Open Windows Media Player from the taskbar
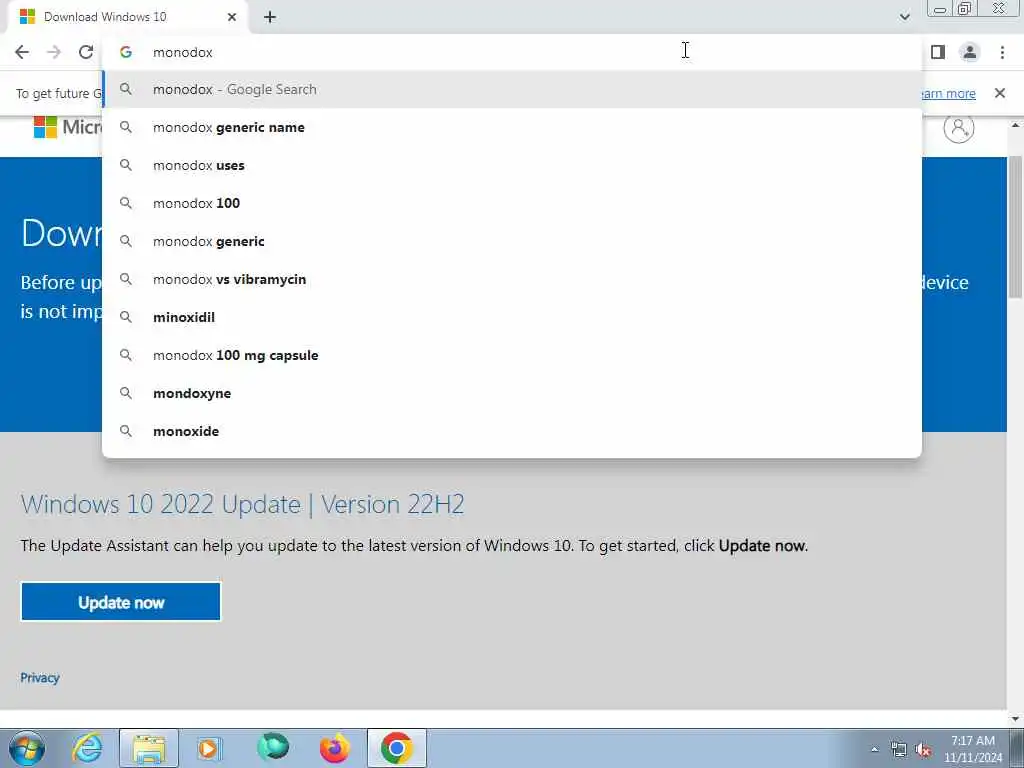Screen dimensions: 1024x768 click(210, 748)
